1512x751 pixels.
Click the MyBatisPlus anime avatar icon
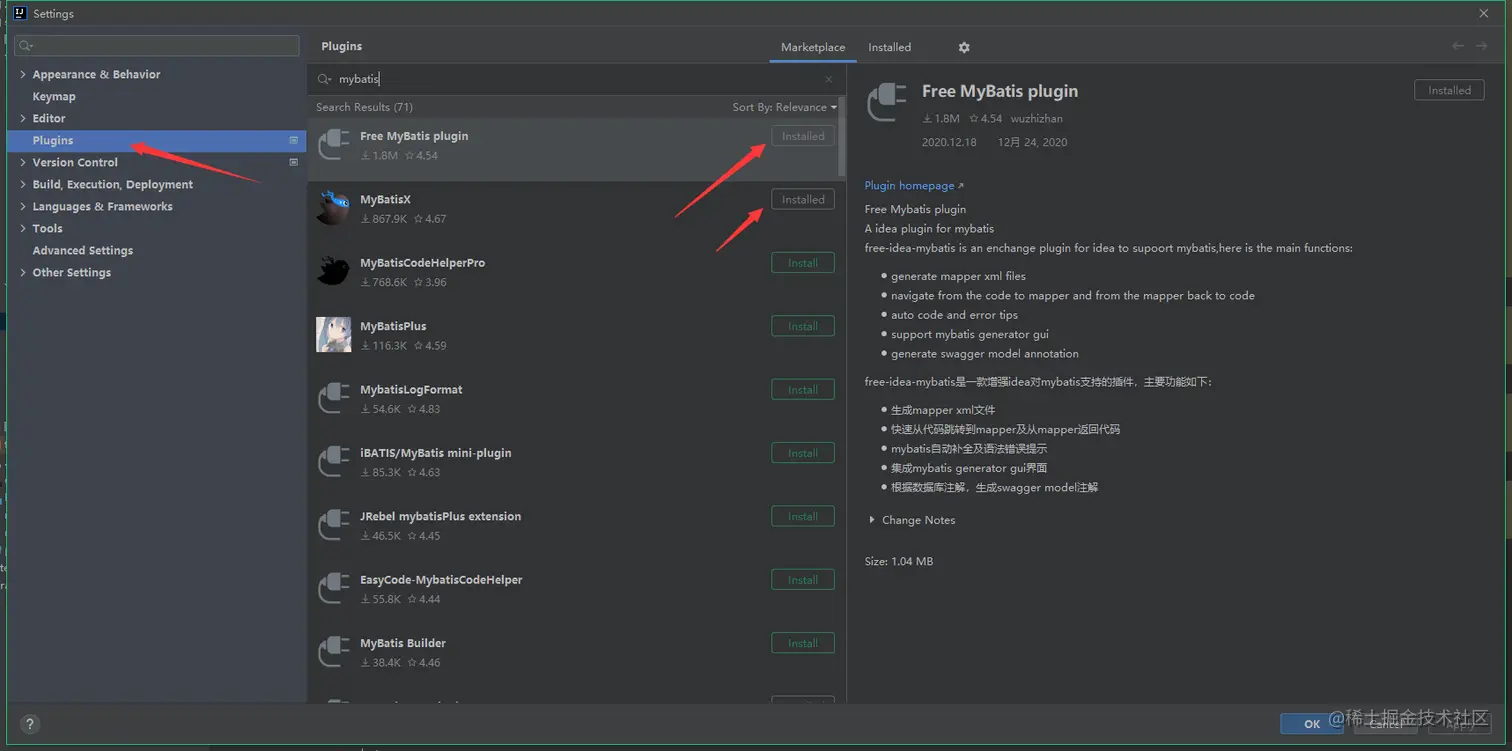click(x=334, y=335)
